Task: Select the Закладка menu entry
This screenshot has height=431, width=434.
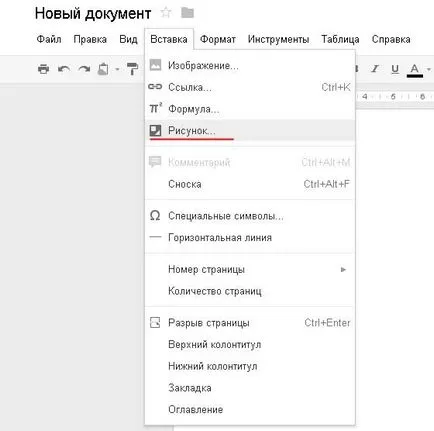Action: pyautogui.click(x=250, y=388)
